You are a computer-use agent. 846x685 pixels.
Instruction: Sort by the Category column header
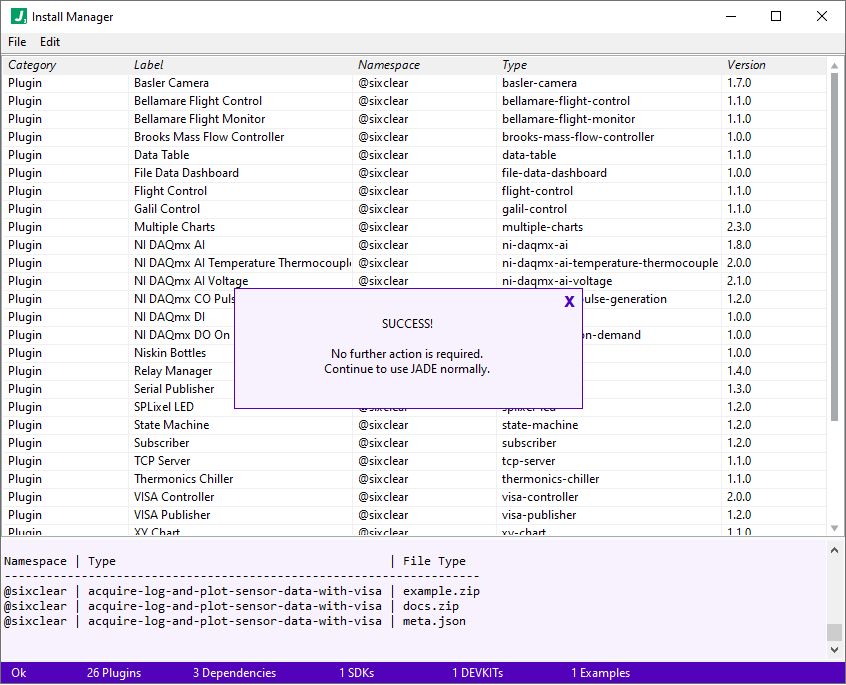coord(32,65)
